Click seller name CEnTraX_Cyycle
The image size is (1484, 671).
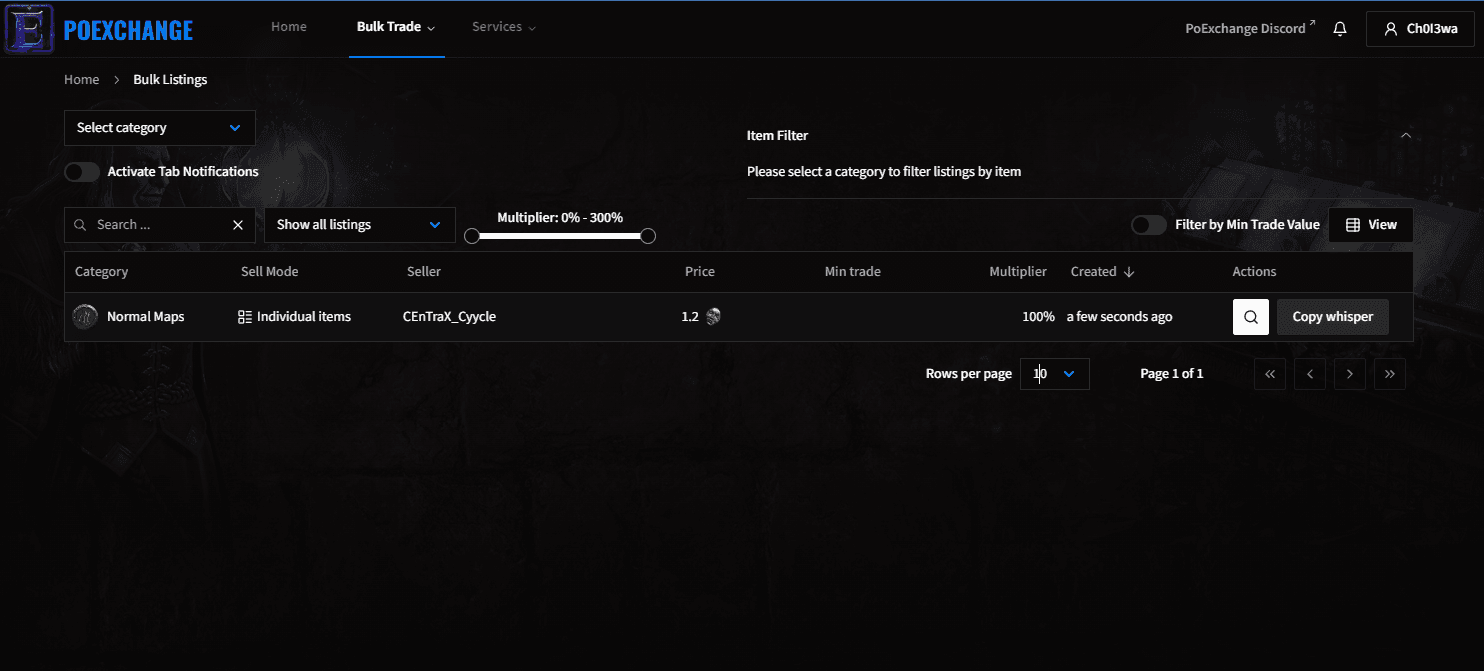(x=449, y=317)
